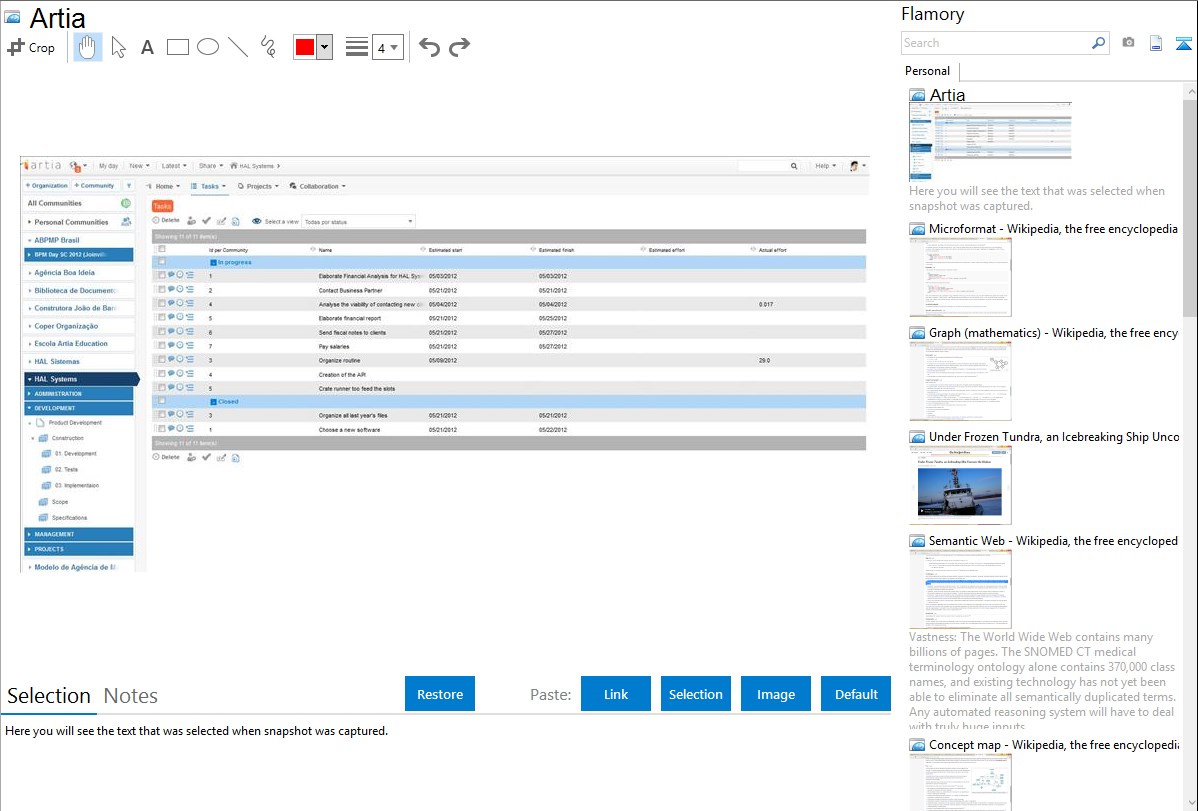
Task: Open the Under Frozen Tundra snapshot thumbnail
Action: 960,485
